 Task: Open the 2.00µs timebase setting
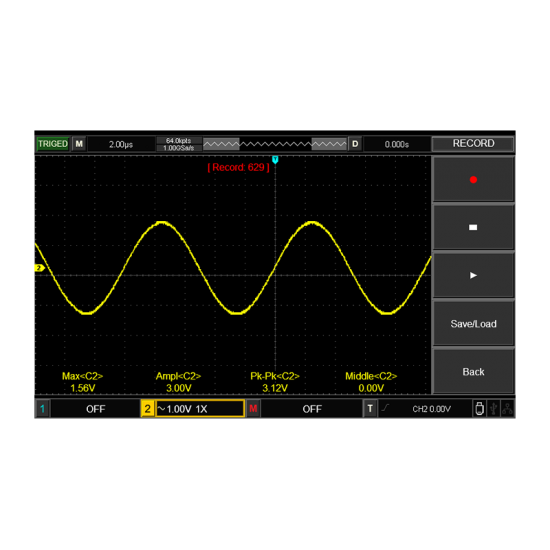click(x=121, y=144)
